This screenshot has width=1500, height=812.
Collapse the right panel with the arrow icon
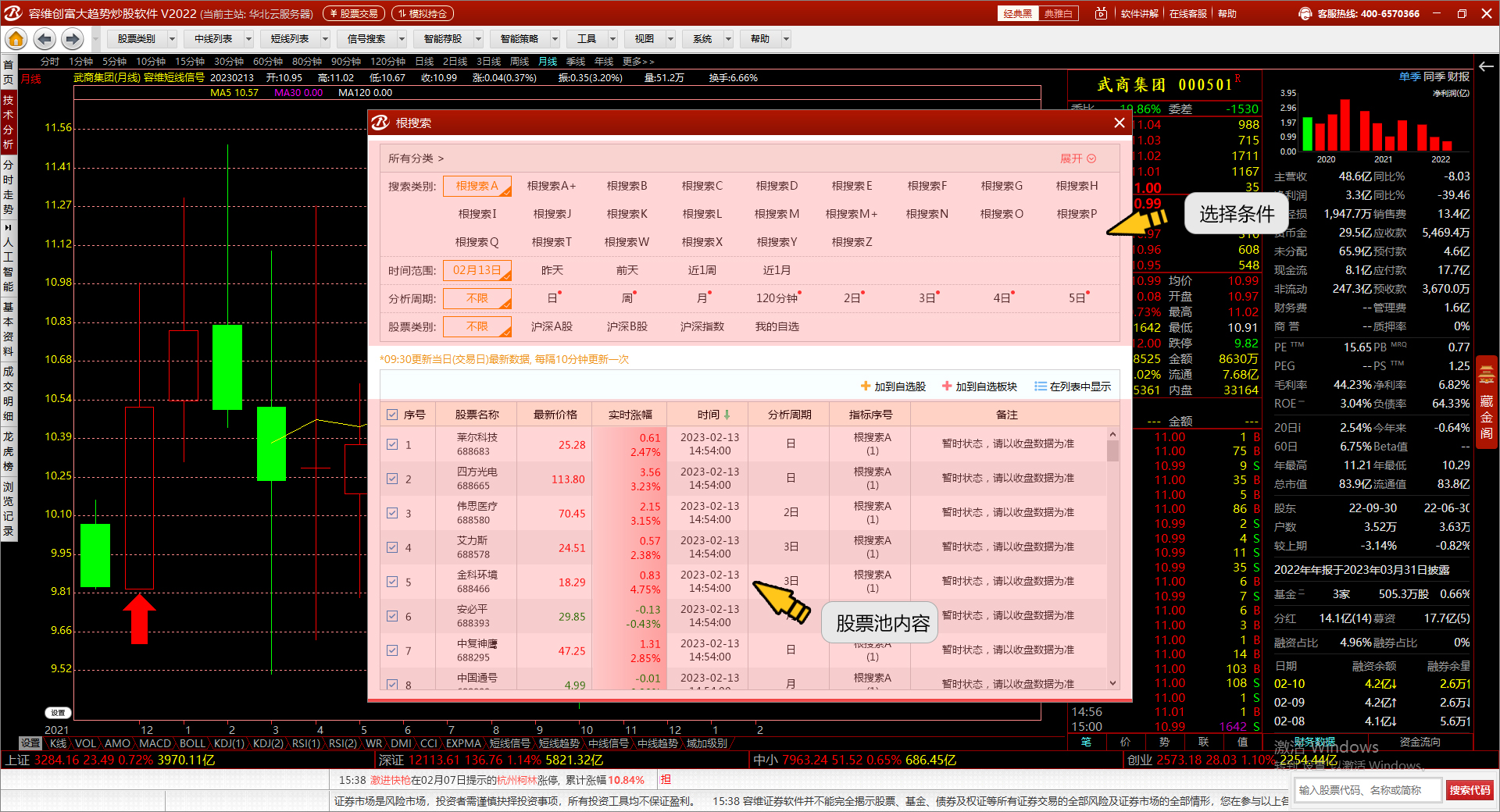click(x=1486, y=66)
